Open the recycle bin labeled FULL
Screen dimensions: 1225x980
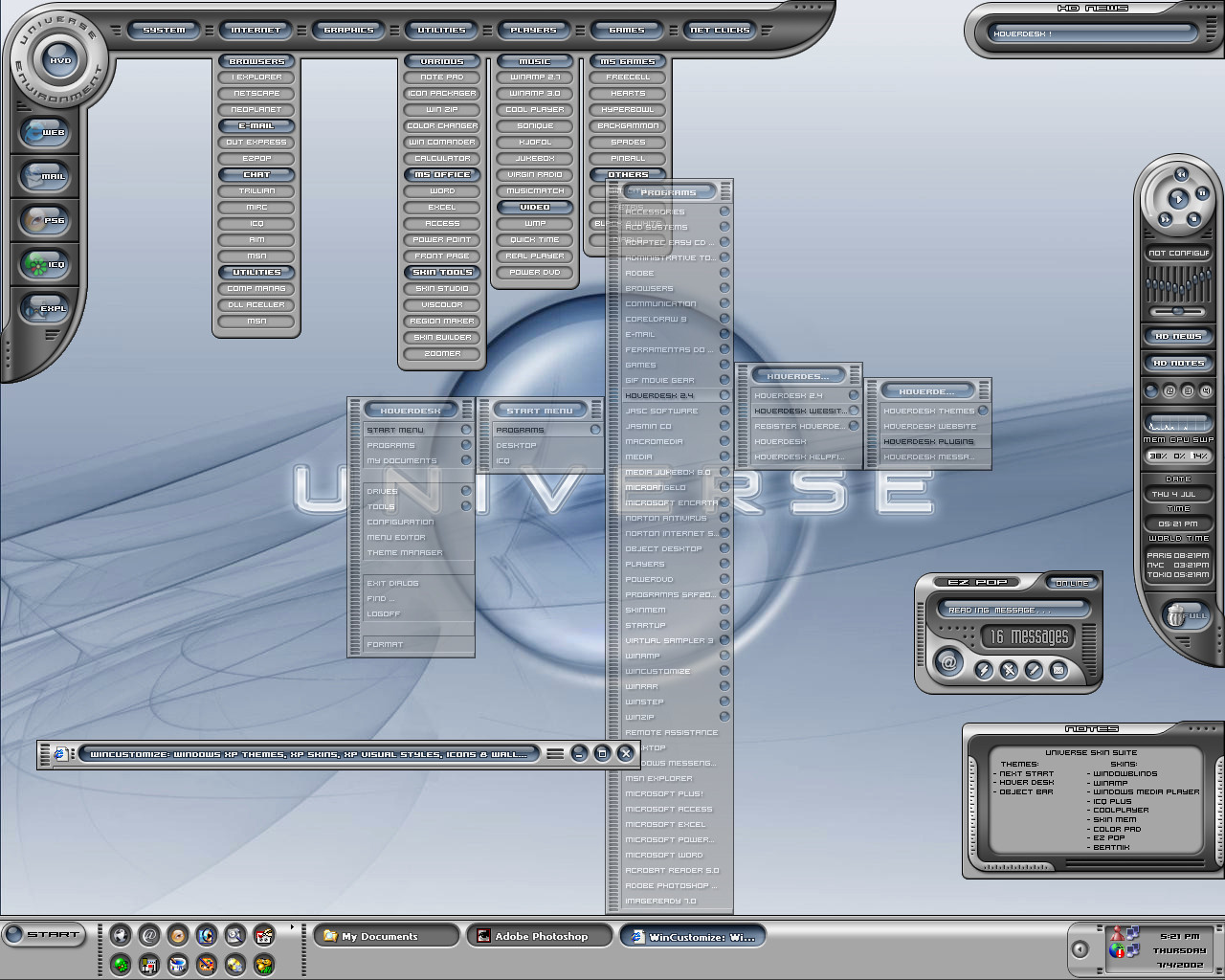click(1185, 614)
